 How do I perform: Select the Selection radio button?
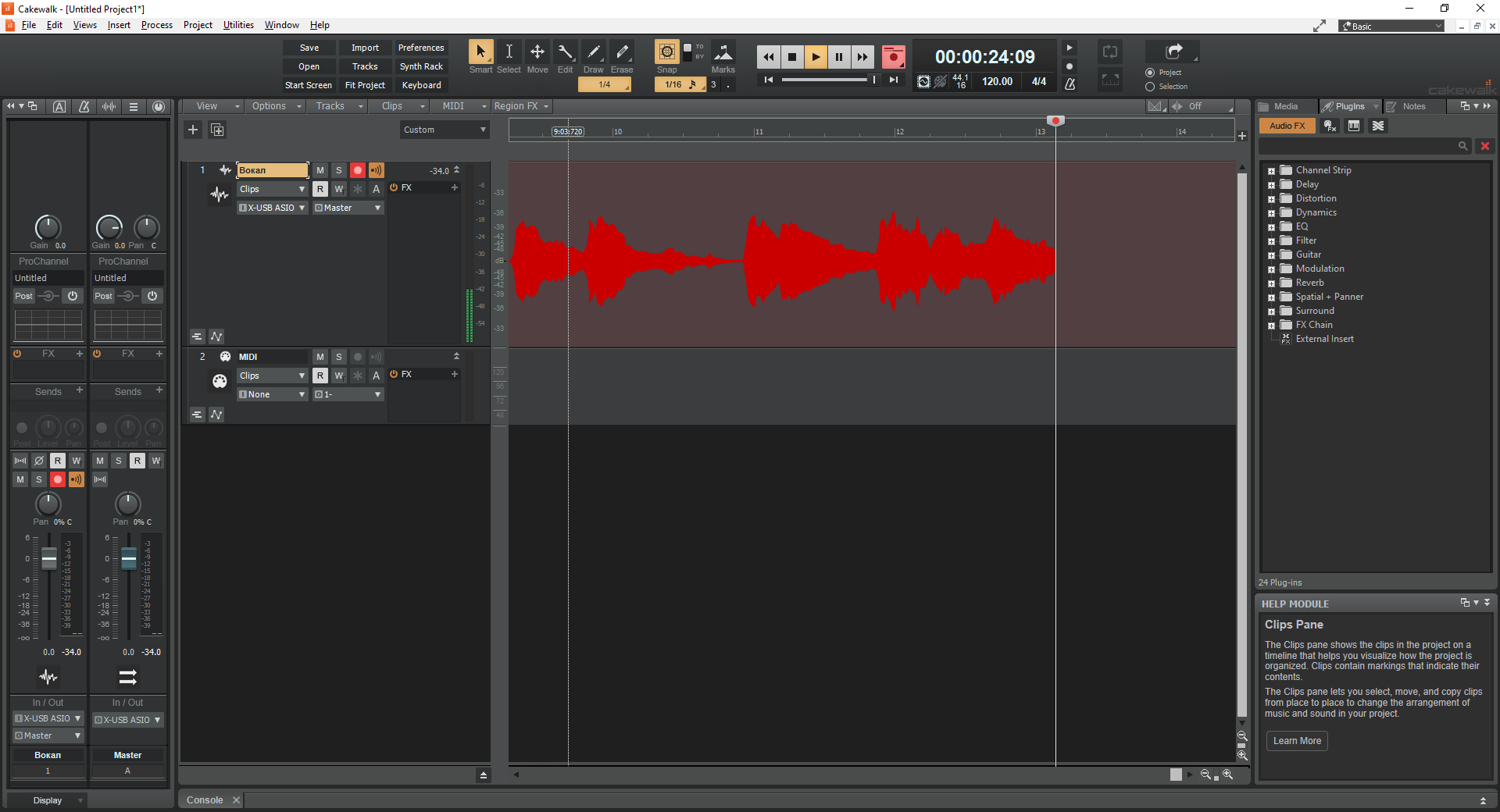1150,87
